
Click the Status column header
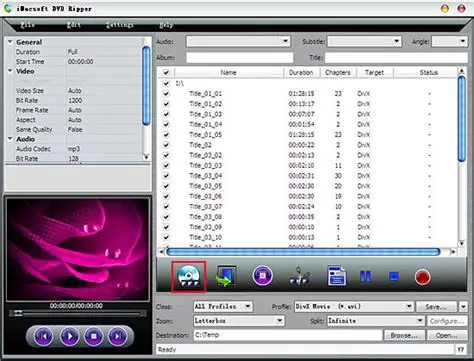click(x=429, y=72)
